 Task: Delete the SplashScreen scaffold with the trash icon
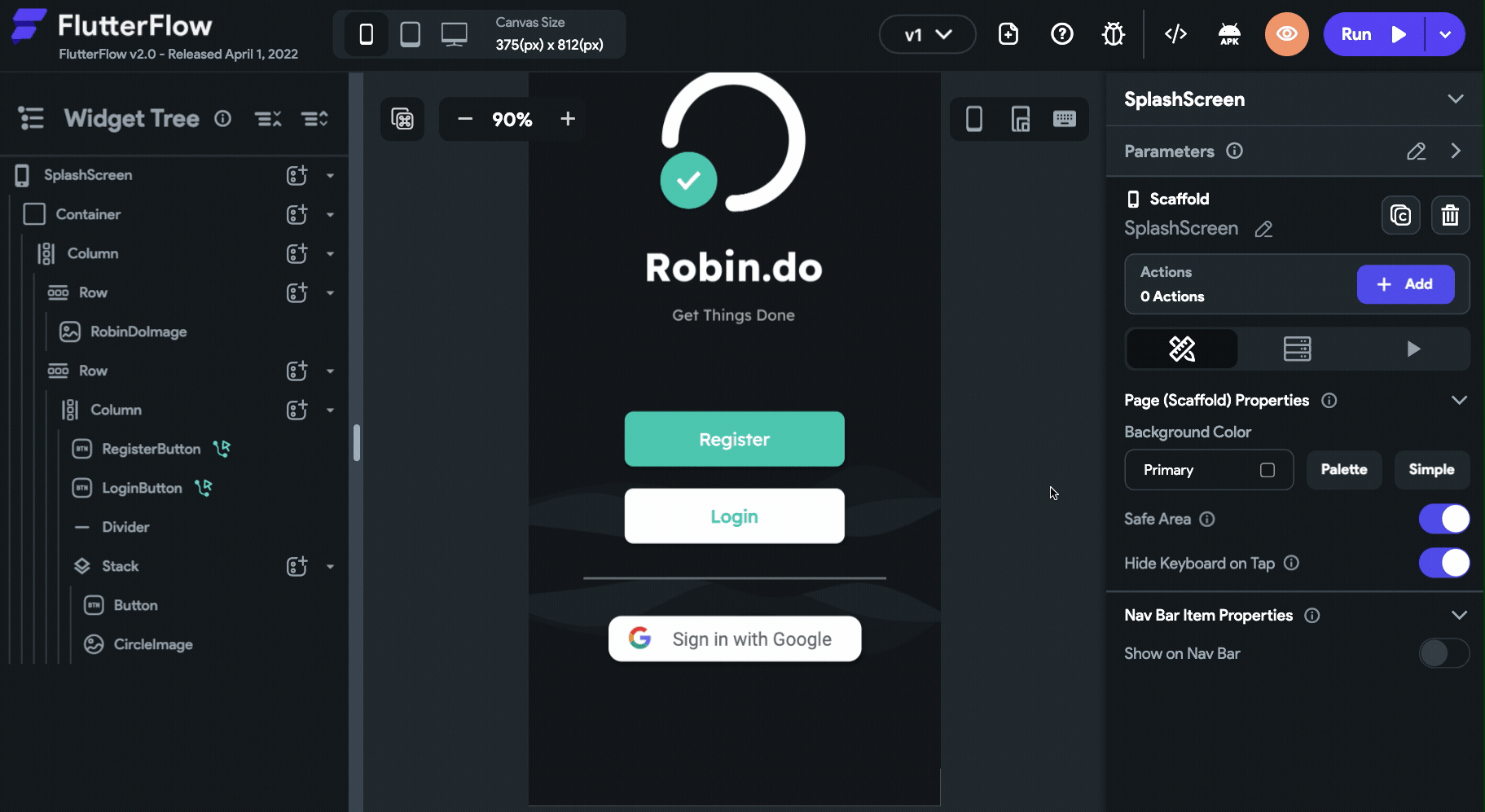coord(1451,214)
